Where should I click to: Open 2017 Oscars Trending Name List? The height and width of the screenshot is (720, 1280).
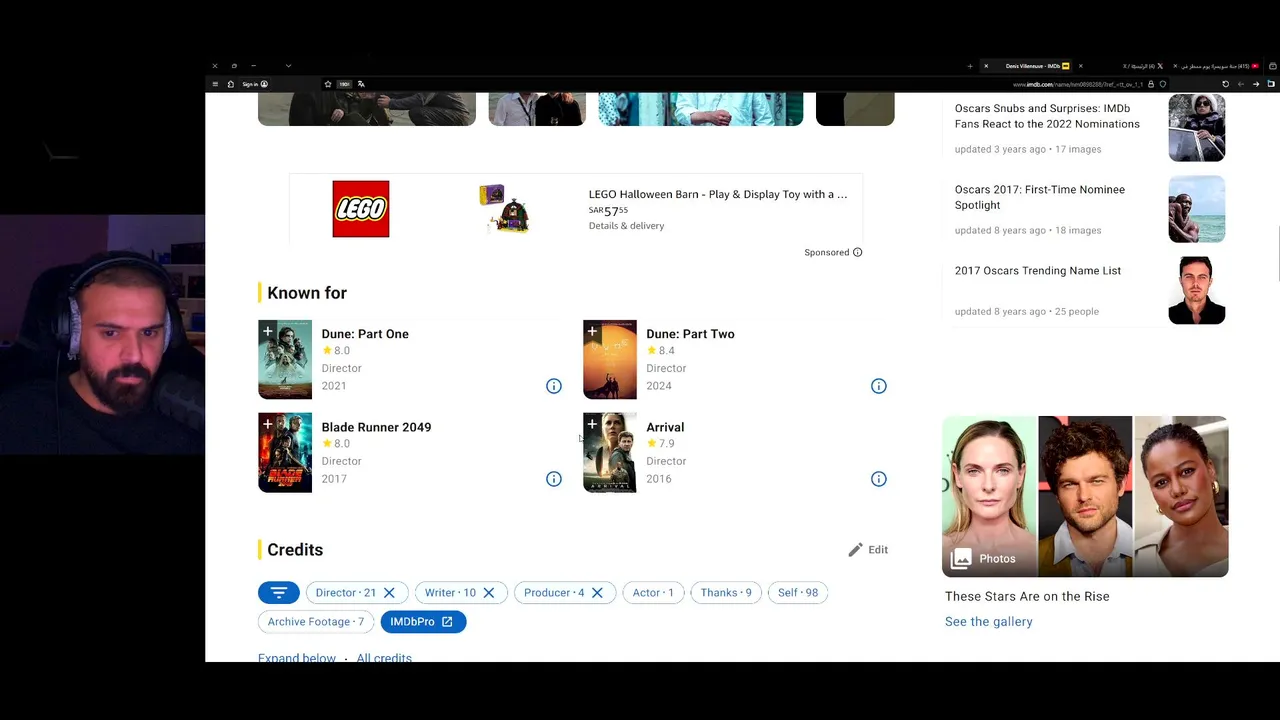[x=1038, y=271]
